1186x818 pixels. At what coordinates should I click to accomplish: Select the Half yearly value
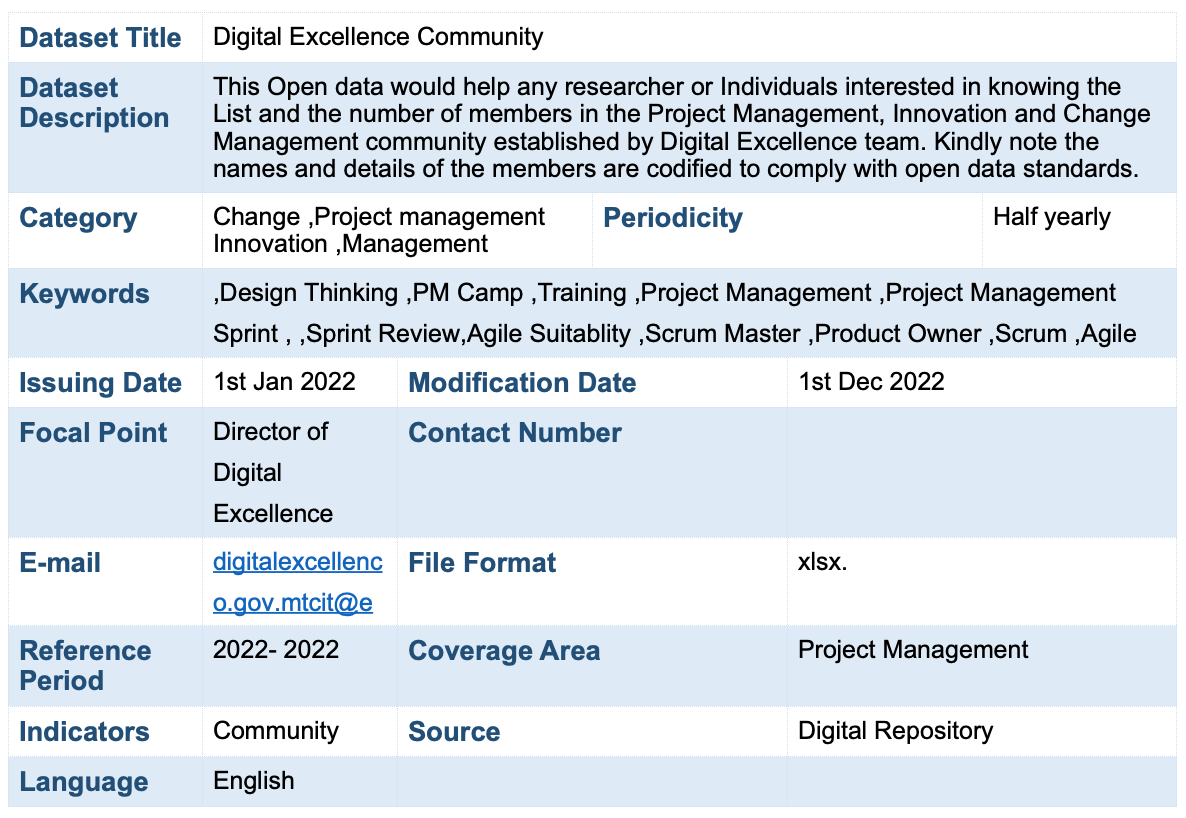[1051, 217]
